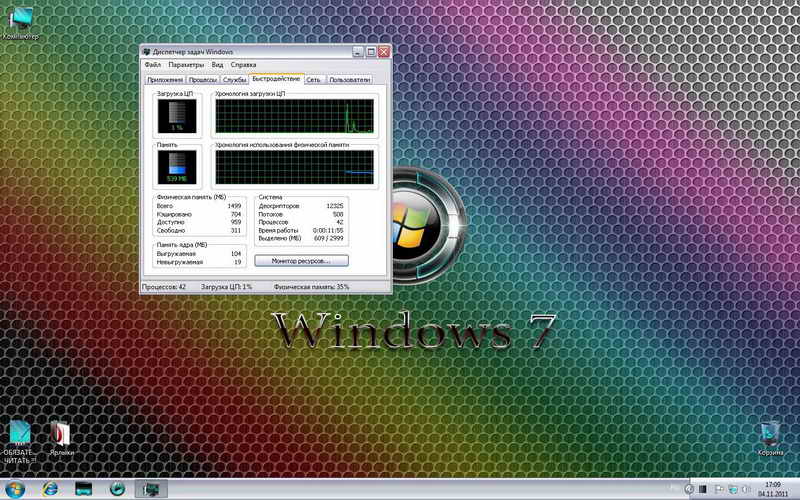This screenshot has width=800, height=500.
Task: Switch to the Процессы tab
Action: 203,80
